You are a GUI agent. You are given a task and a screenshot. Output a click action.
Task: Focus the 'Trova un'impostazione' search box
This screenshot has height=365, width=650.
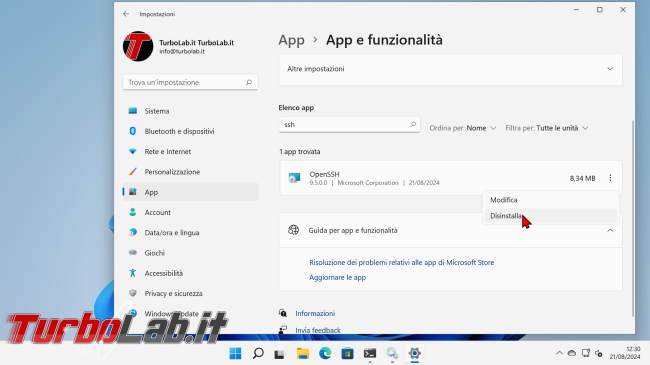coord(190,82)
